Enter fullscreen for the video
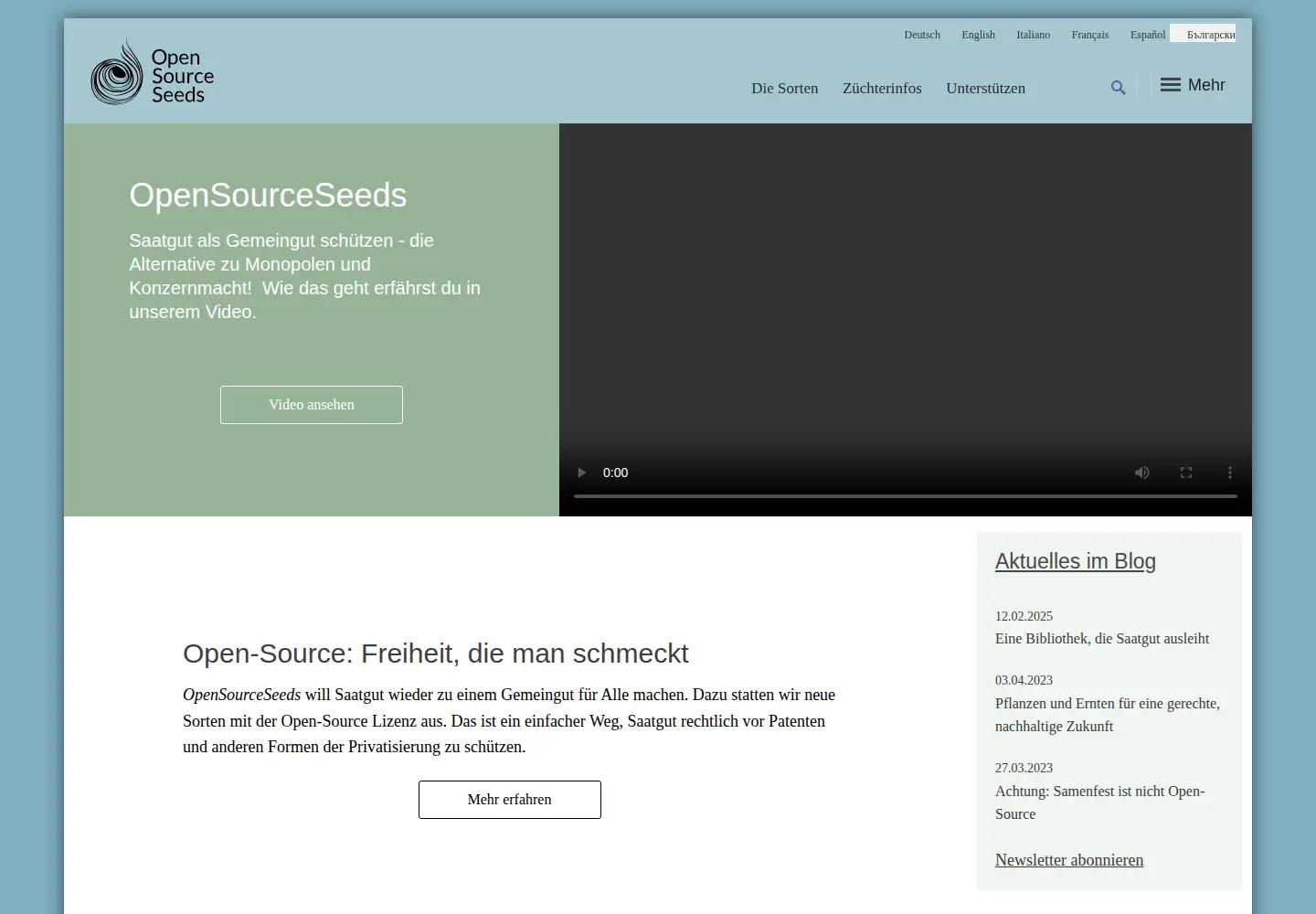The height and width of the screenshot is (914, 1316). tap(1186, 473)
